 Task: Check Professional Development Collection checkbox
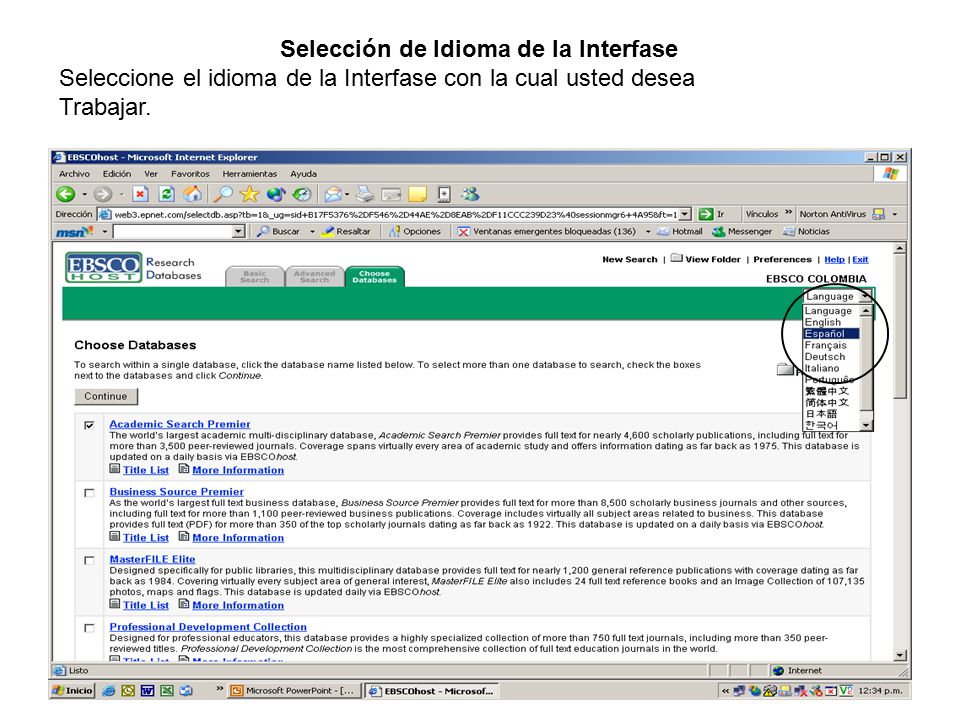pos(89,628)
